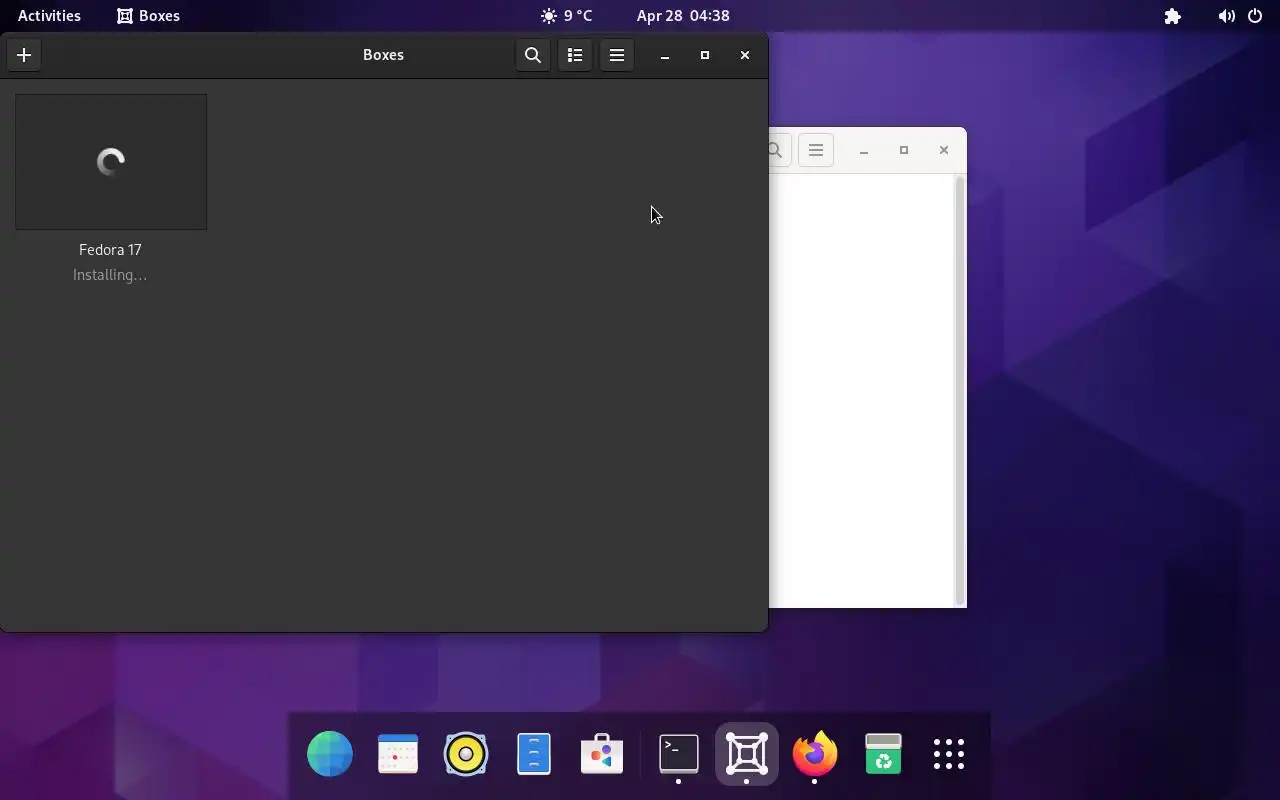This screenshot has height=800, width=1280.
Task: Open the Calendar app in dock
Action: [398, 754]
